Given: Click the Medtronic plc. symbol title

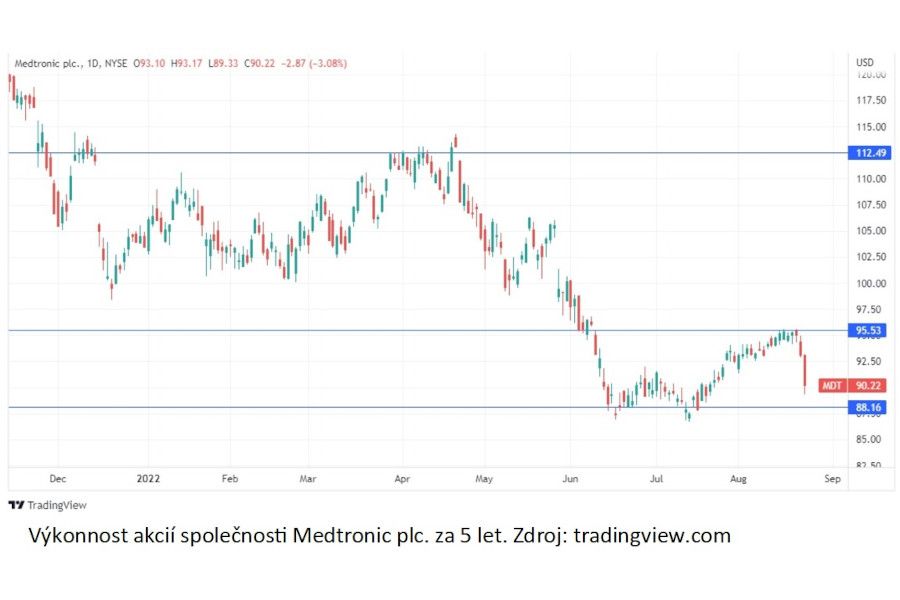Looking at the screenshot, I should click(47, 63).
